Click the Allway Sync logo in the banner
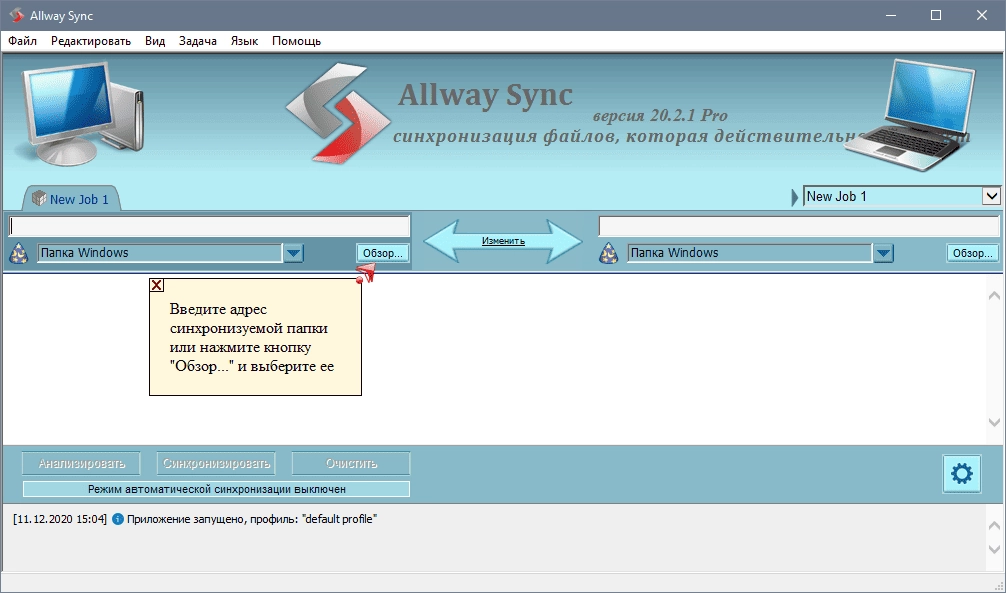The image size is (1006, 593). click(338, 112)
